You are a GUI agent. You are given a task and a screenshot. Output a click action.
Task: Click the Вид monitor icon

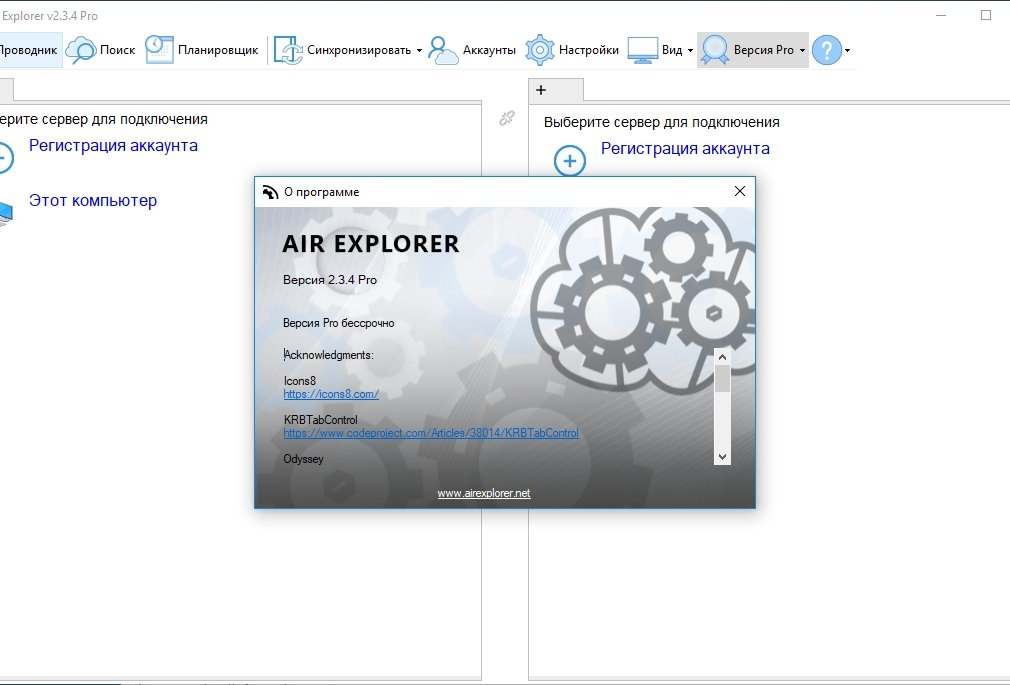[642, 50]
